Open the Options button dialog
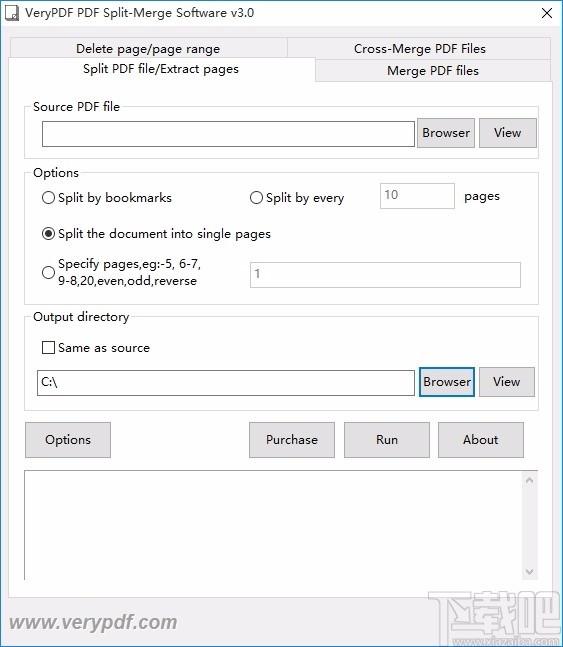This screenshot has height=647, width=563. [68, 440]
